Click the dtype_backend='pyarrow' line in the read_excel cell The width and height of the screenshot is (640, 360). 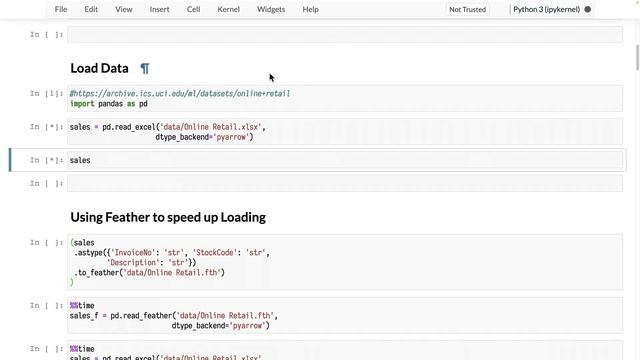pyautogui.click(x=204, y=137)
